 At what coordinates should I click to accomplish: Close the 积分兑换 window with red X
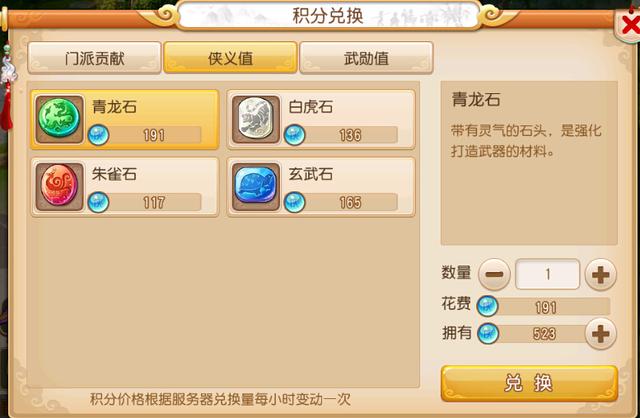click(x=630, y=25)
